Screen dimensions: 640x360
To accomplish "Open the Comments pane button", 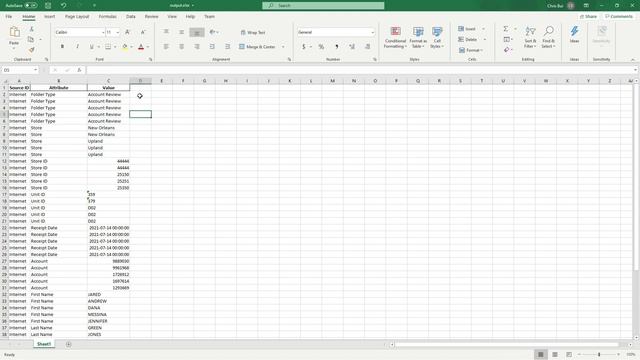I will 619,16.
